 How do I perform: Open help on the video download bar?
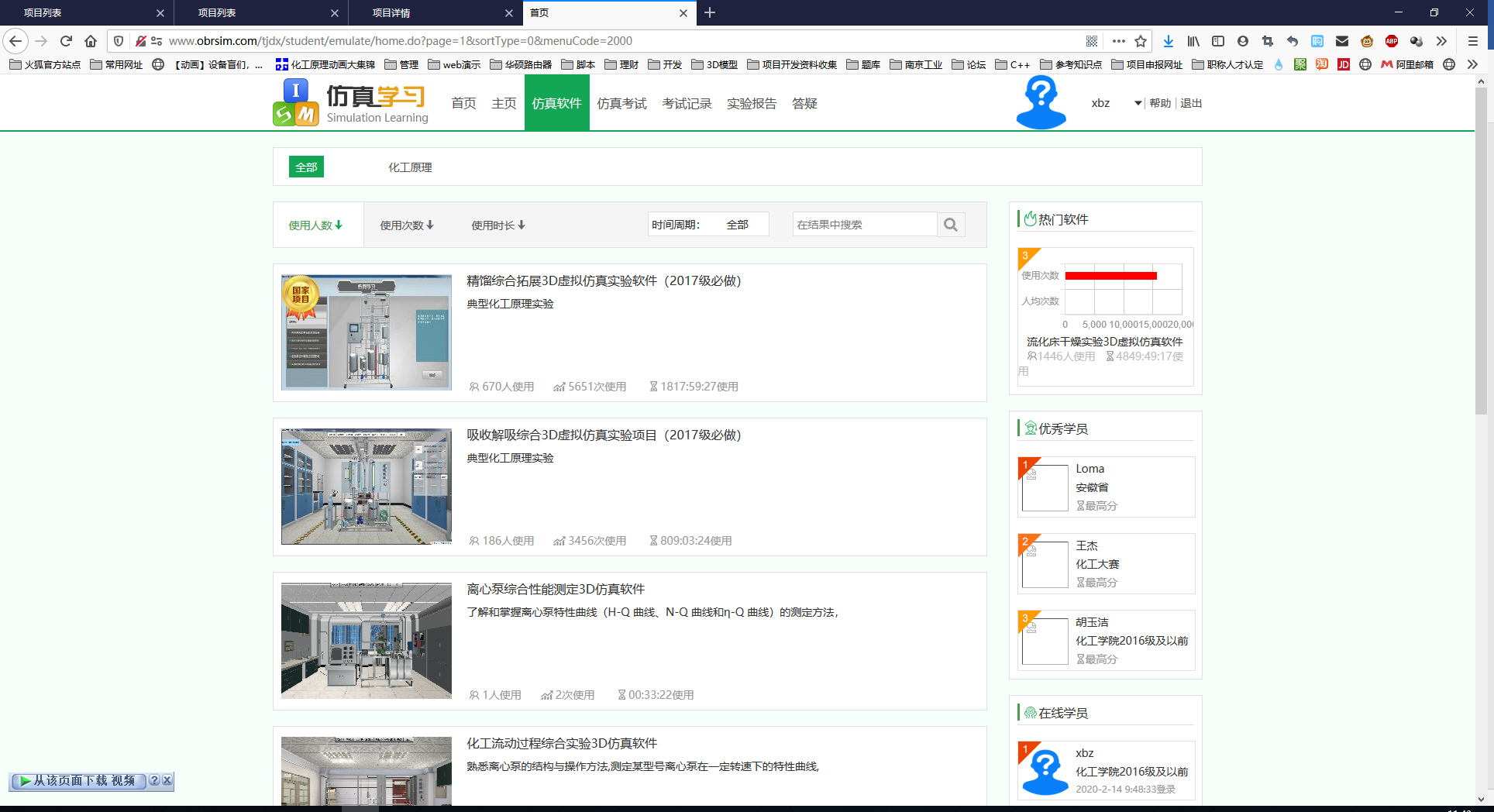[154, 780]
